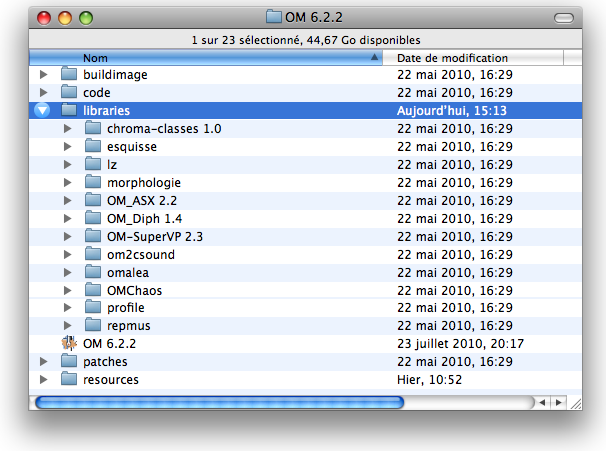
Task: Click the title bar folder proxy icon
Action: 274,17
